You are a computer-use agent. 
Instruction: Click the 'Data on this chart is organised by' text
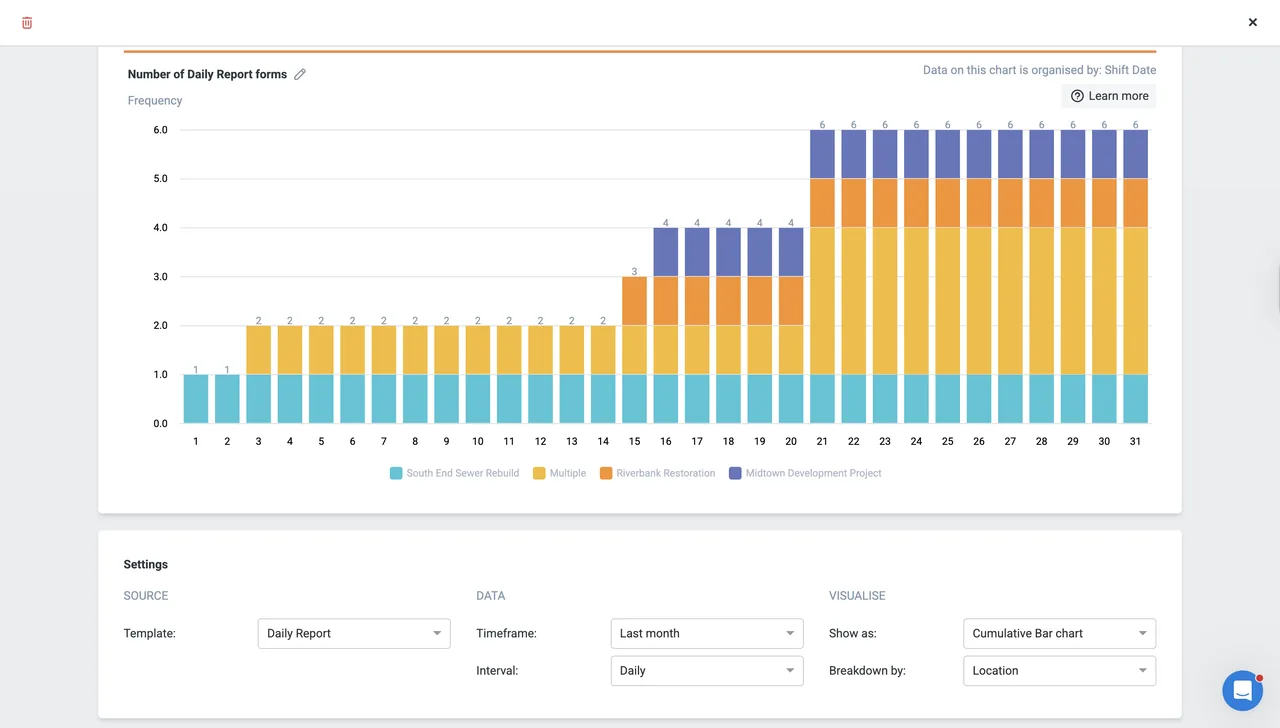coord(1039,70)
